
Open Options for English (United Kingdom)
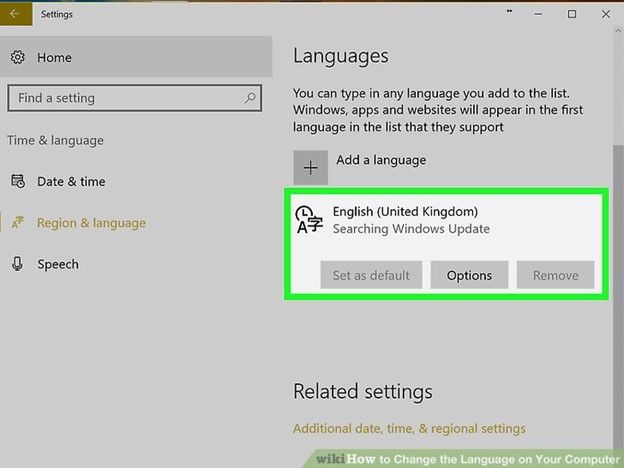(x=469, y=275)
